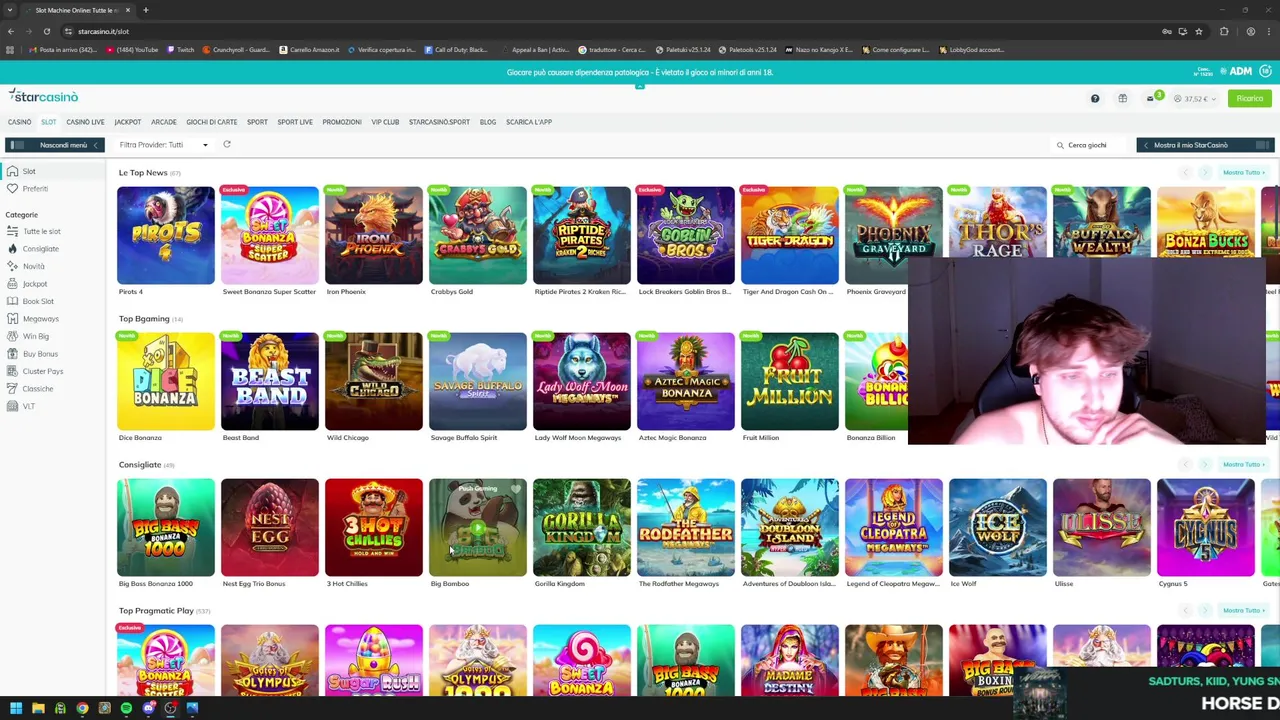Screen dimensions: 1280x720
Task: Open browser extensions puzzle icon
Action: pyautogui.click(x=1224, y=31)
